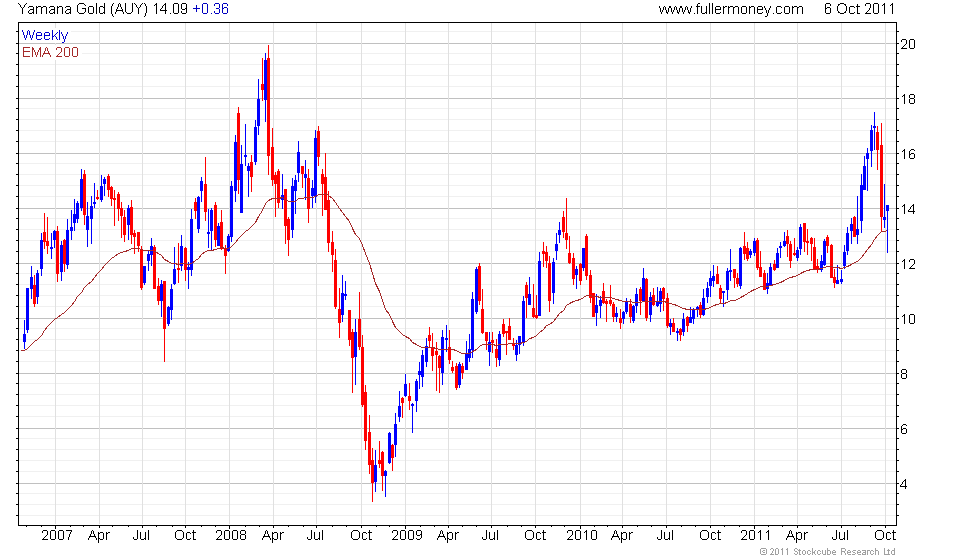
Task: Click the 16 price axis label
Action: coord(908,154)
